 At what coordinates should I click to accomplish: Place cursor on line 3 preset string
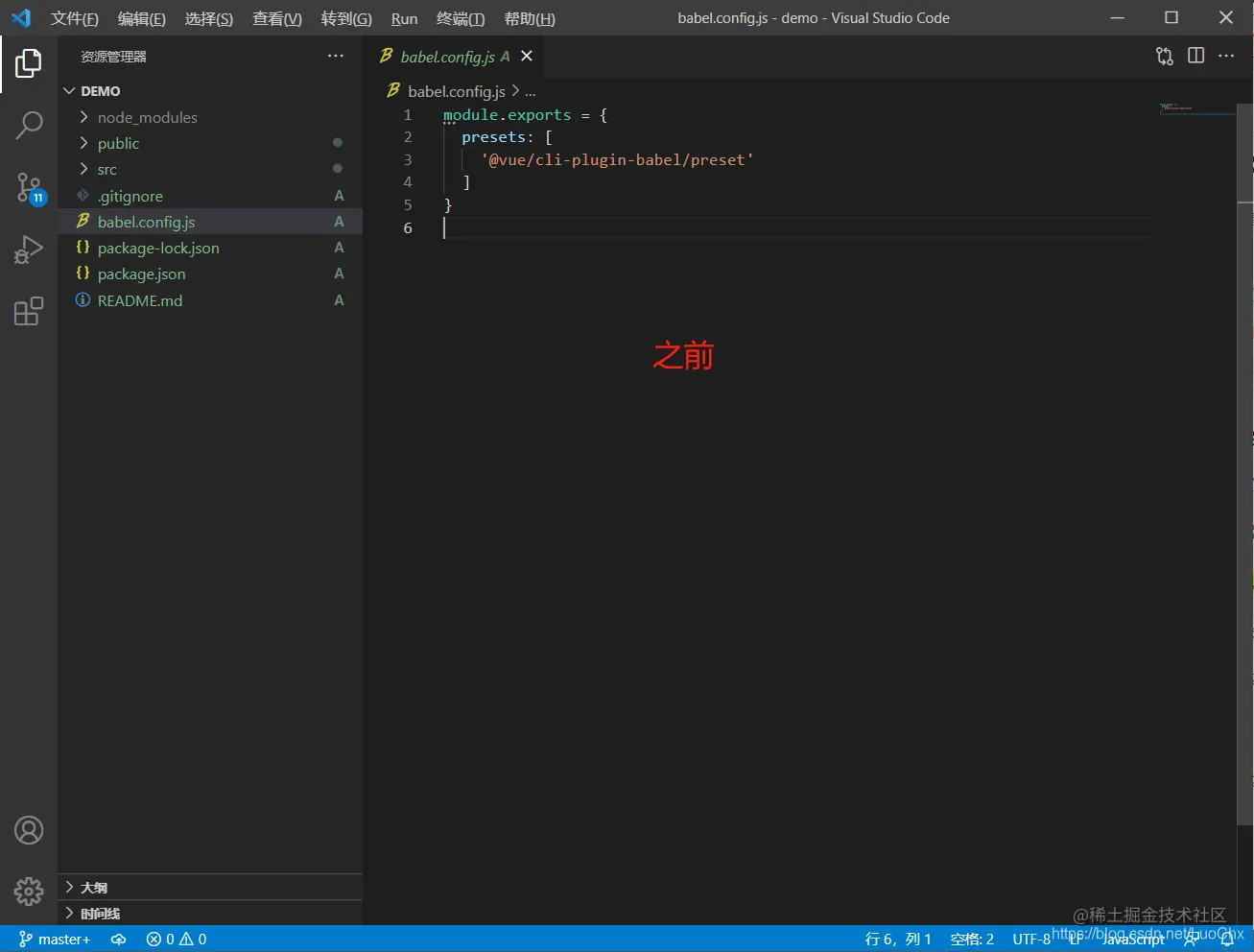[617, 159]
